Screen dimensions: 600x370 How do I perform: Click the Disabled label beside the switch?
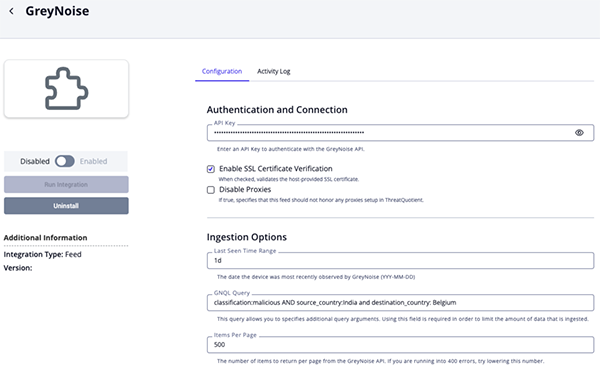(x=35, y=161)
